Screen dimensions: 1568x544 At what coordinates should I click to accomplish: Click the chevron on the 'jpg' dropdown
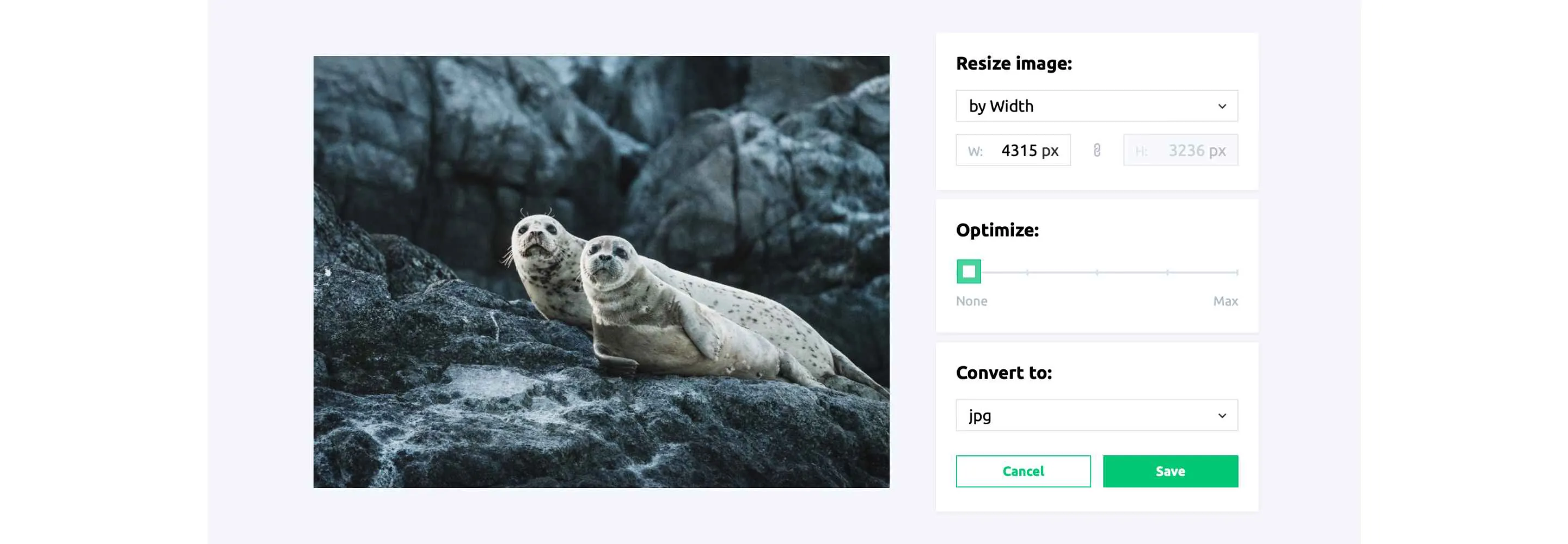pyautogui.click(x=1222, y=416)
